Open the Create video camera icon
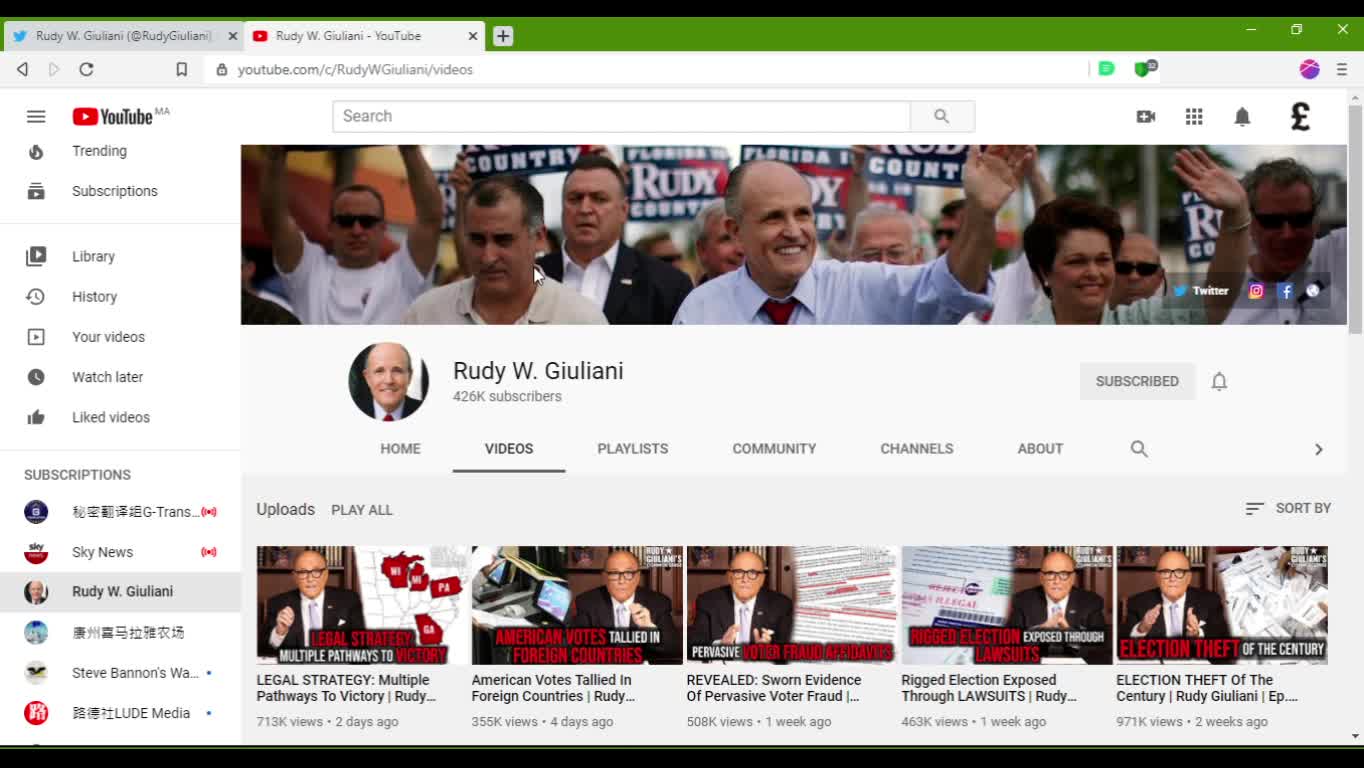This screenshot has height=768, width=1364. point(1146,117)
